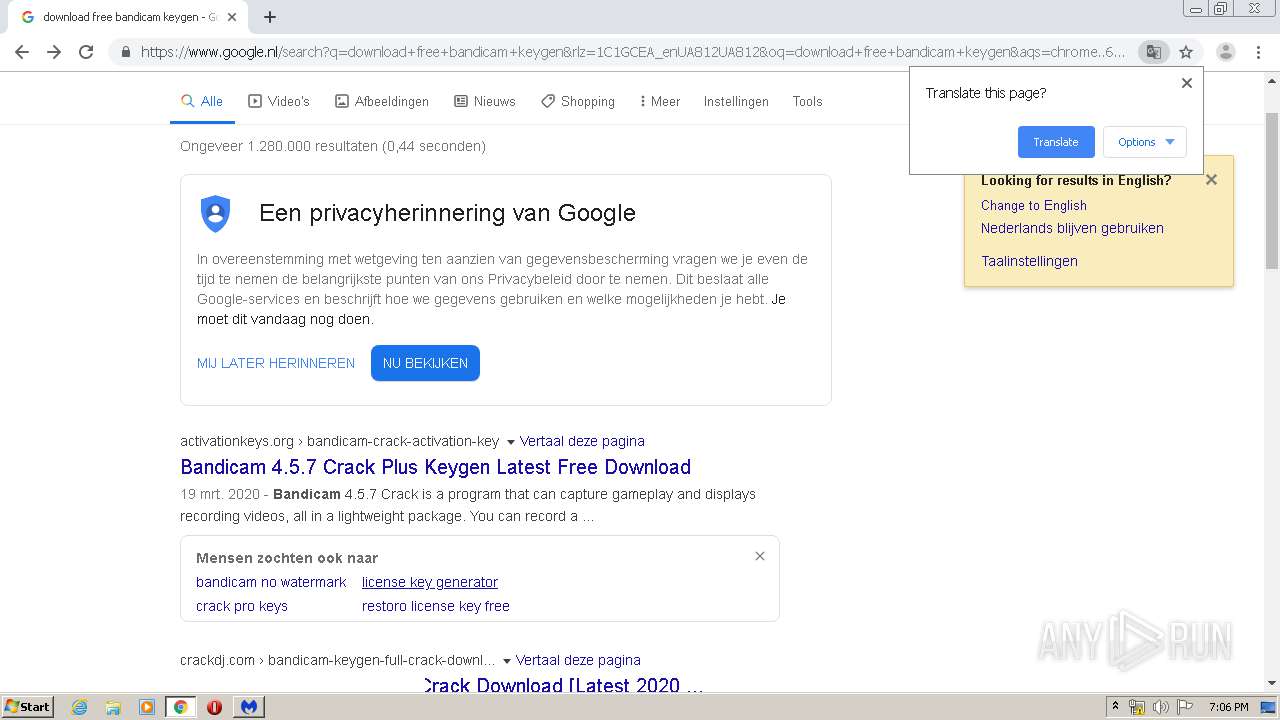Click 'MIJ LATER HERINNEREN'
Viewport: 1280px width, 720px height.
pos(276,363)
